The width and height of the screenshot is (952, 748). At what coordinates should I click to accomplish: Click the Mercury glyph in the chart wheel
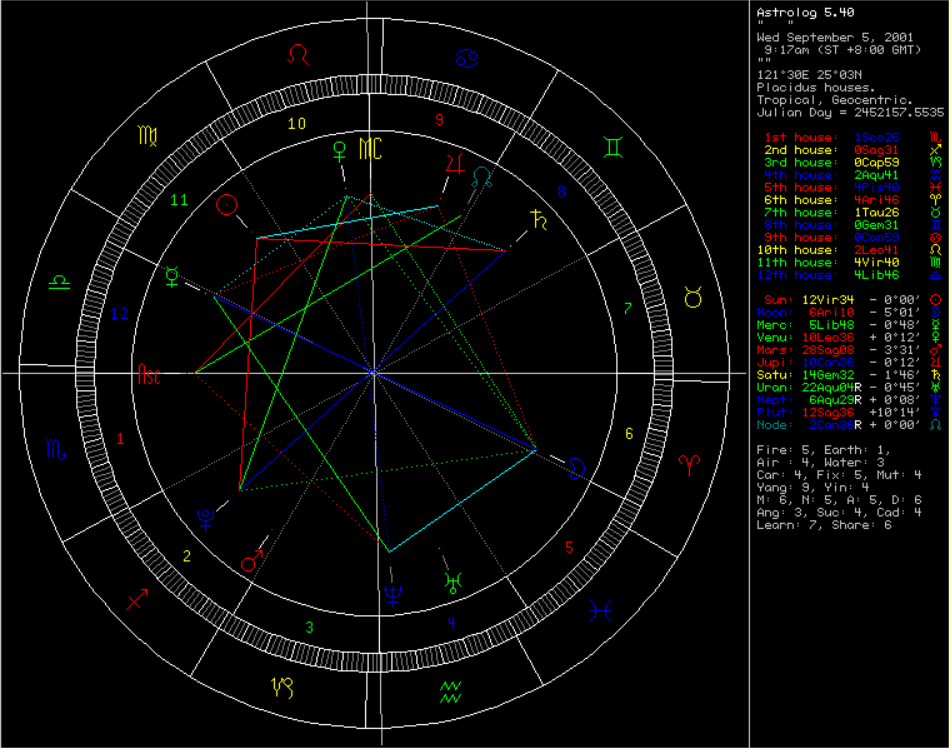(172, 276)
